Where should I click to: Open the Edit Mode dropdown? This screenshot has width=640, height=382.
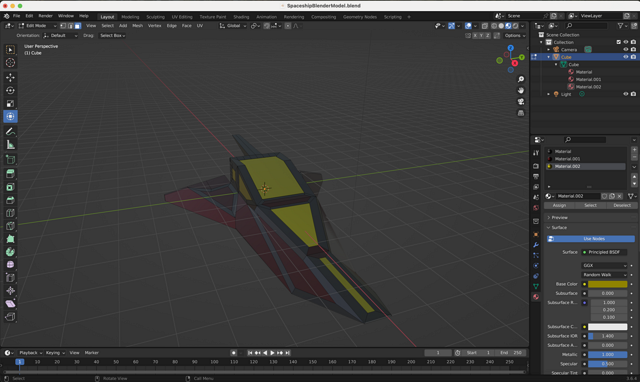[37, 26]
